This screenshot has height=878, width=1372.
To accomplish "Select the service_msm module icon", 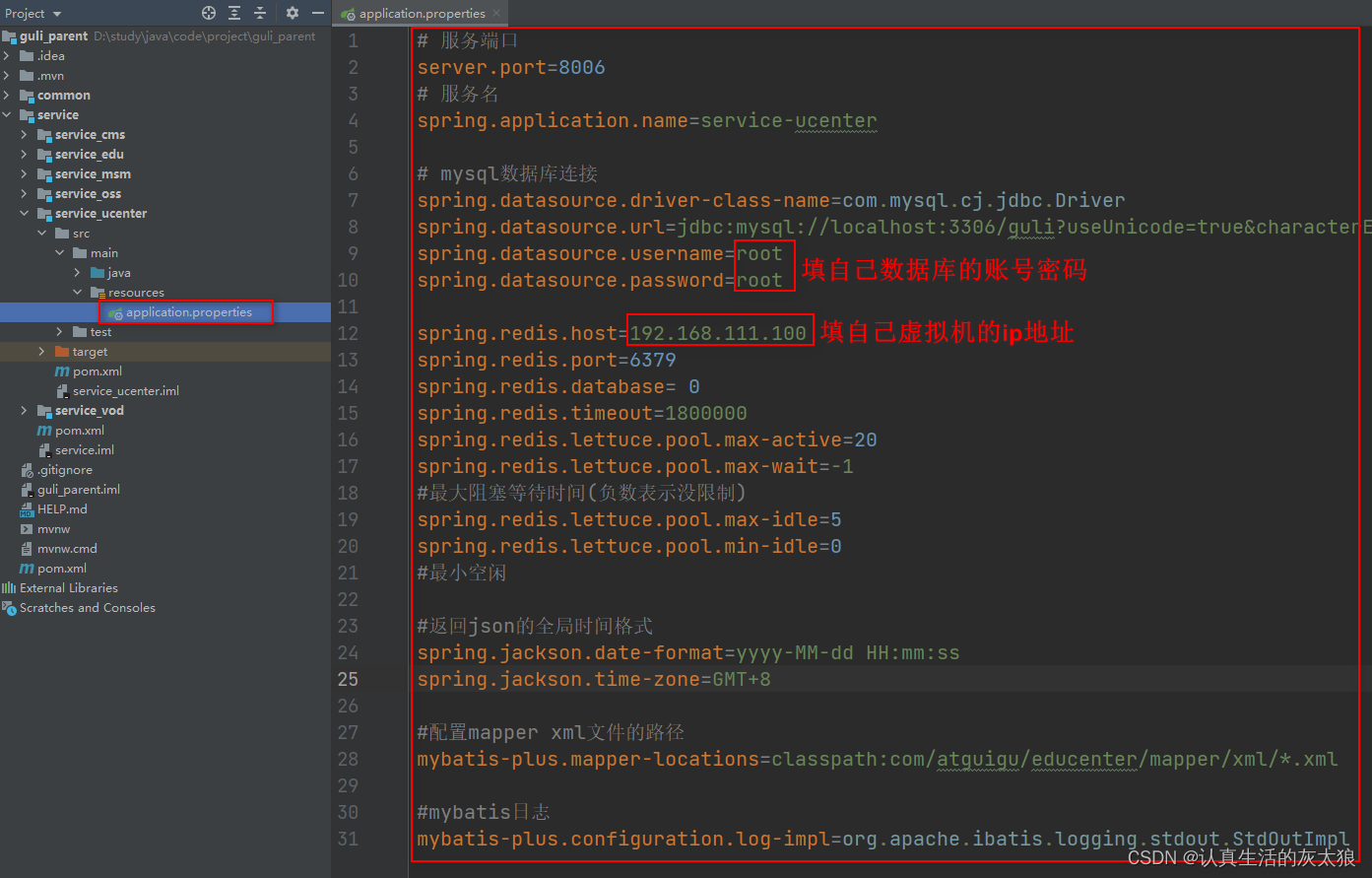I will pos(44,174).
